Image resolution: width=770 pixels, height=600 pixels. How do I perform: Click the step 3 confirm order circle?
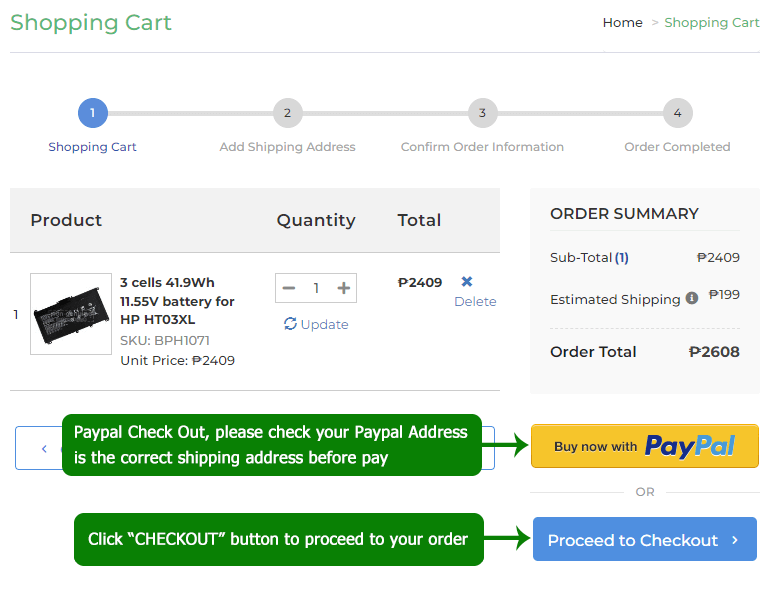[482, 113]
